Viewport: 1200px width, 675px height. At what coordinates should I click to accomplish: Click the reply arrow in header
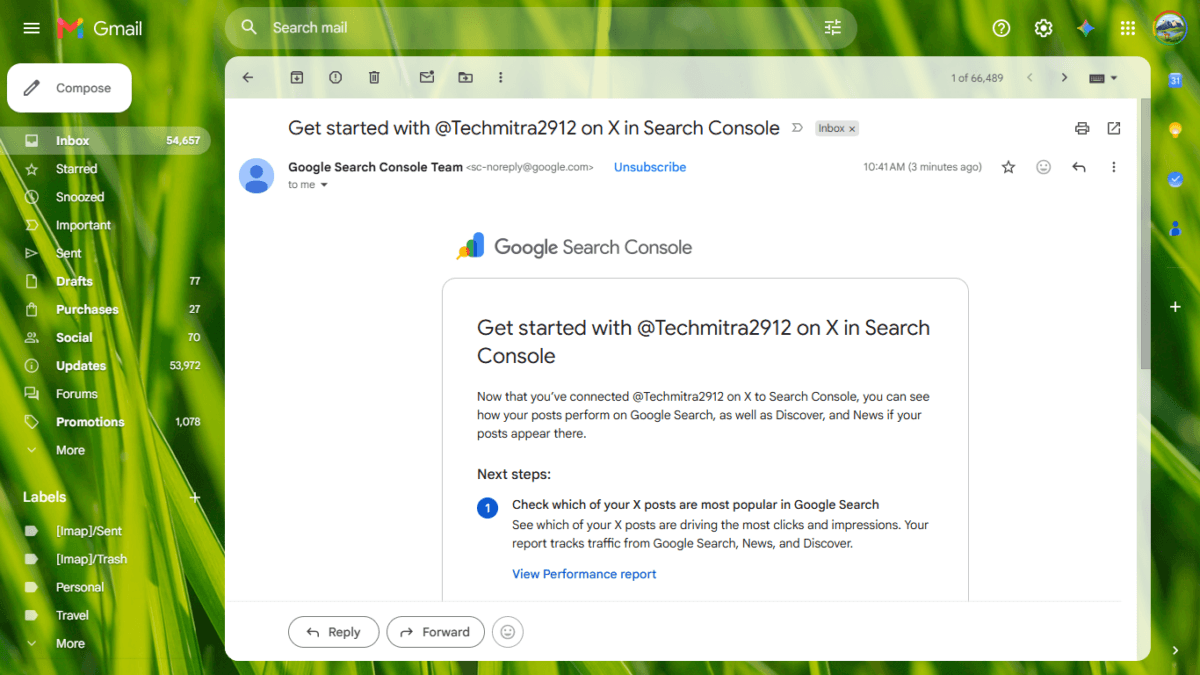coord(1079,167)
